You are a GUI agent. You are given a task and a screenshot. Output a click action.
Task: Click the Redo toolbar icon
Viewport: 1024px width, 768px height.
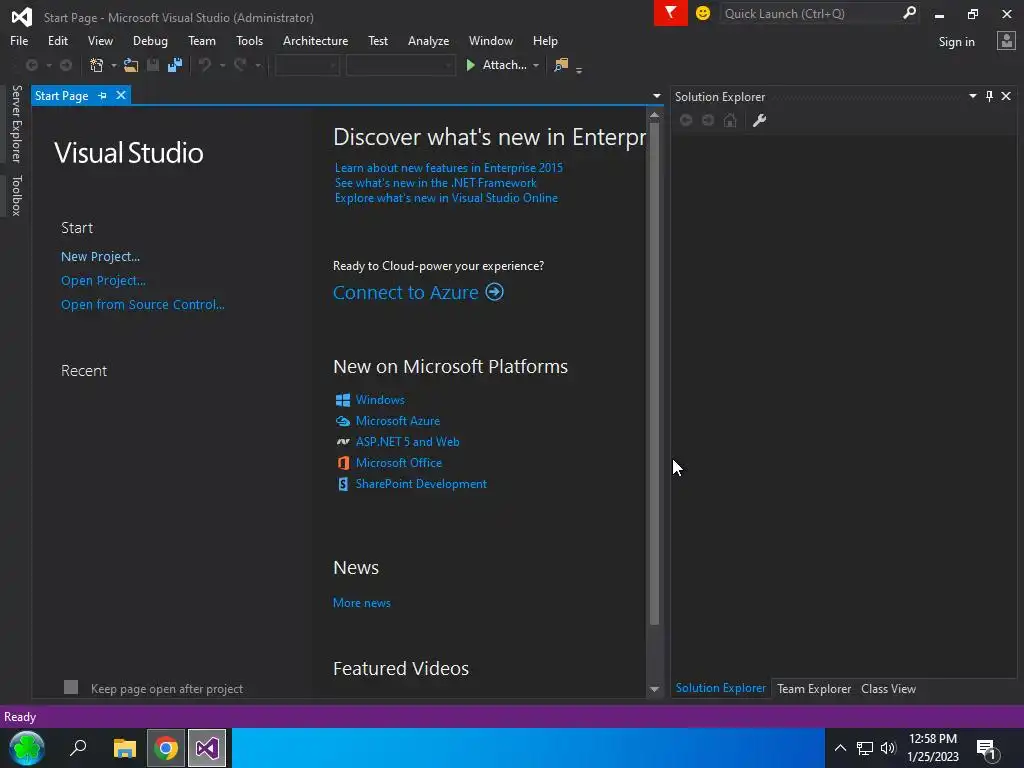pyautogui.click(x=240, y=65)
